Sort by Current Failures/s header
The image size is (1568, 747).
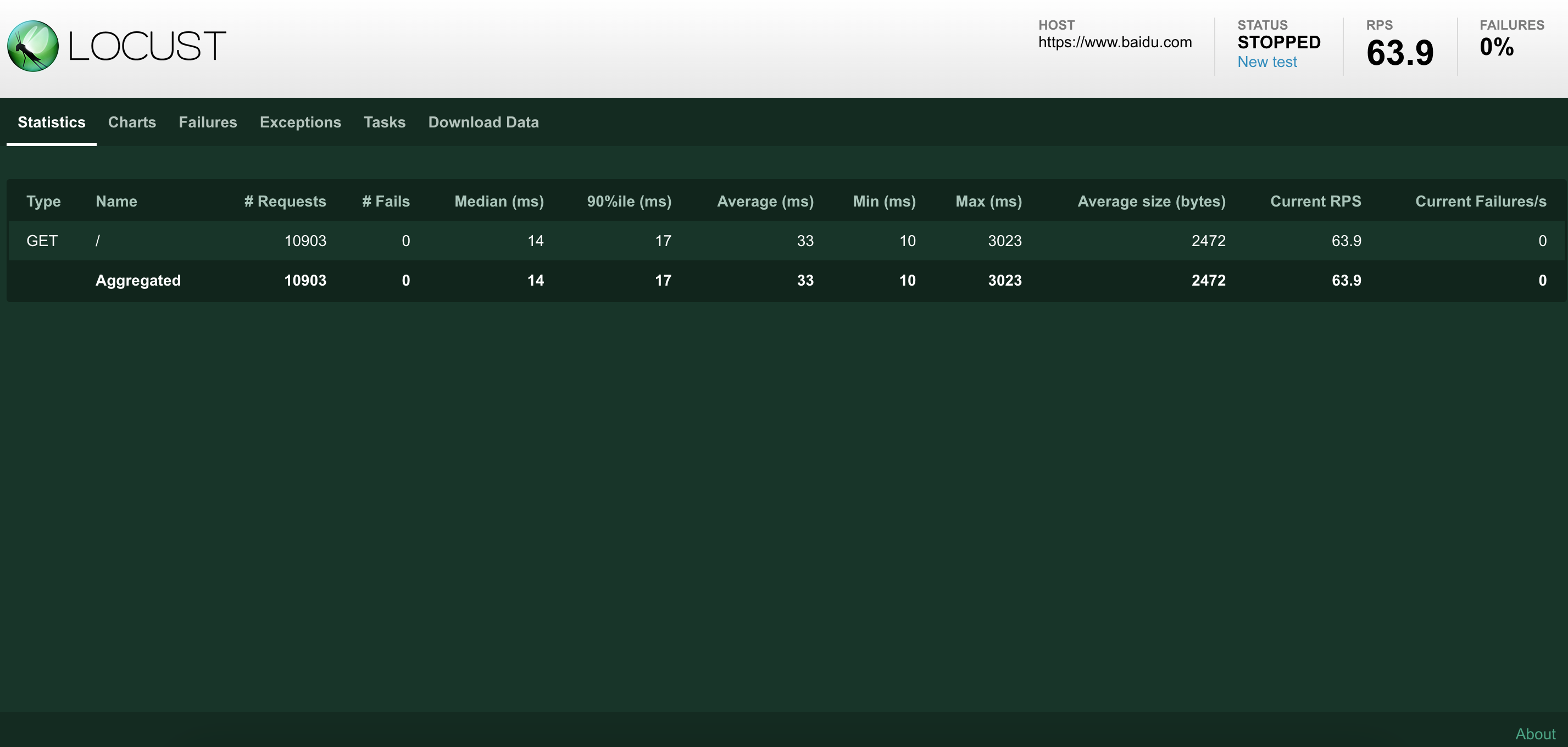click(x=1480, y=202)
